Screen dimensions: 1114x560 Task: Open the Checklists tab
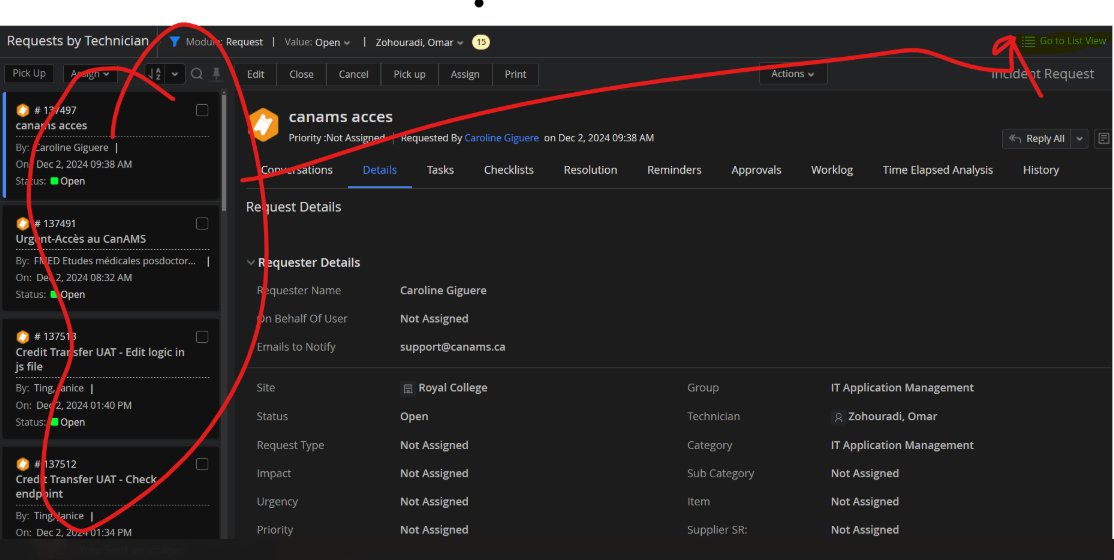tap(509, 170)
